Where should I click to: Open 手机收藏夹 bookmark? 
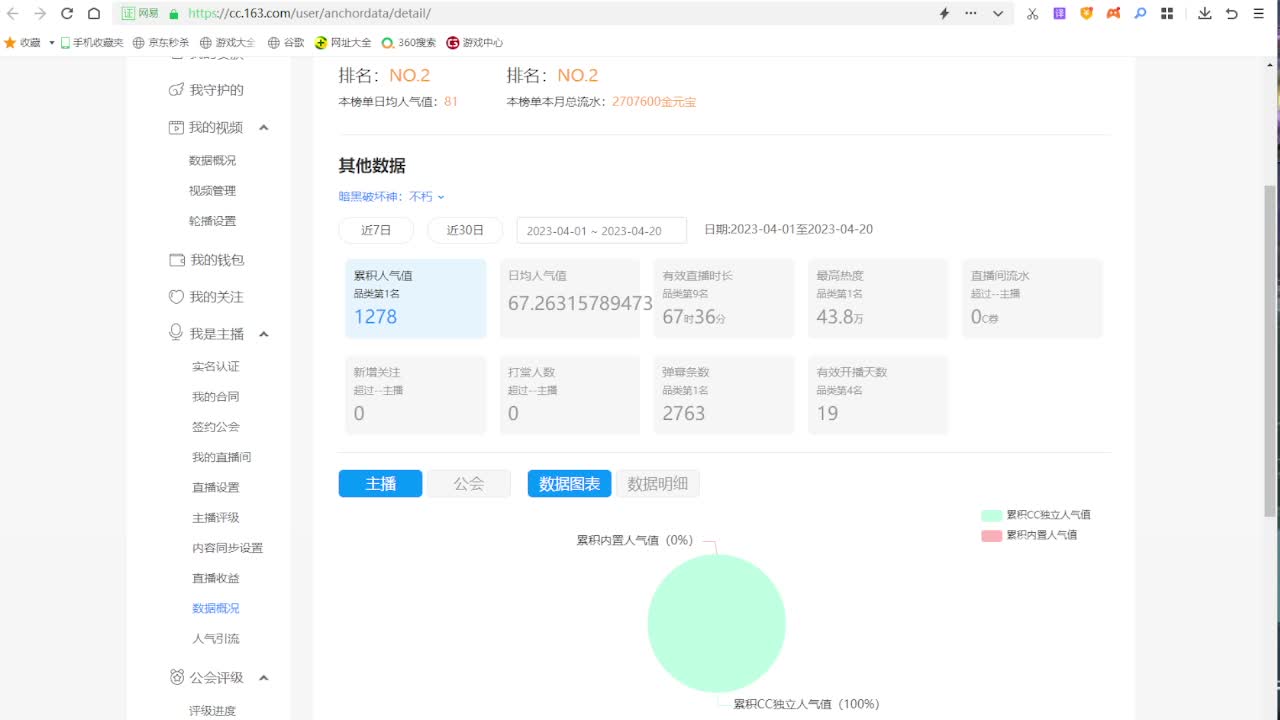pyautogui.click(x=92, y=43)
